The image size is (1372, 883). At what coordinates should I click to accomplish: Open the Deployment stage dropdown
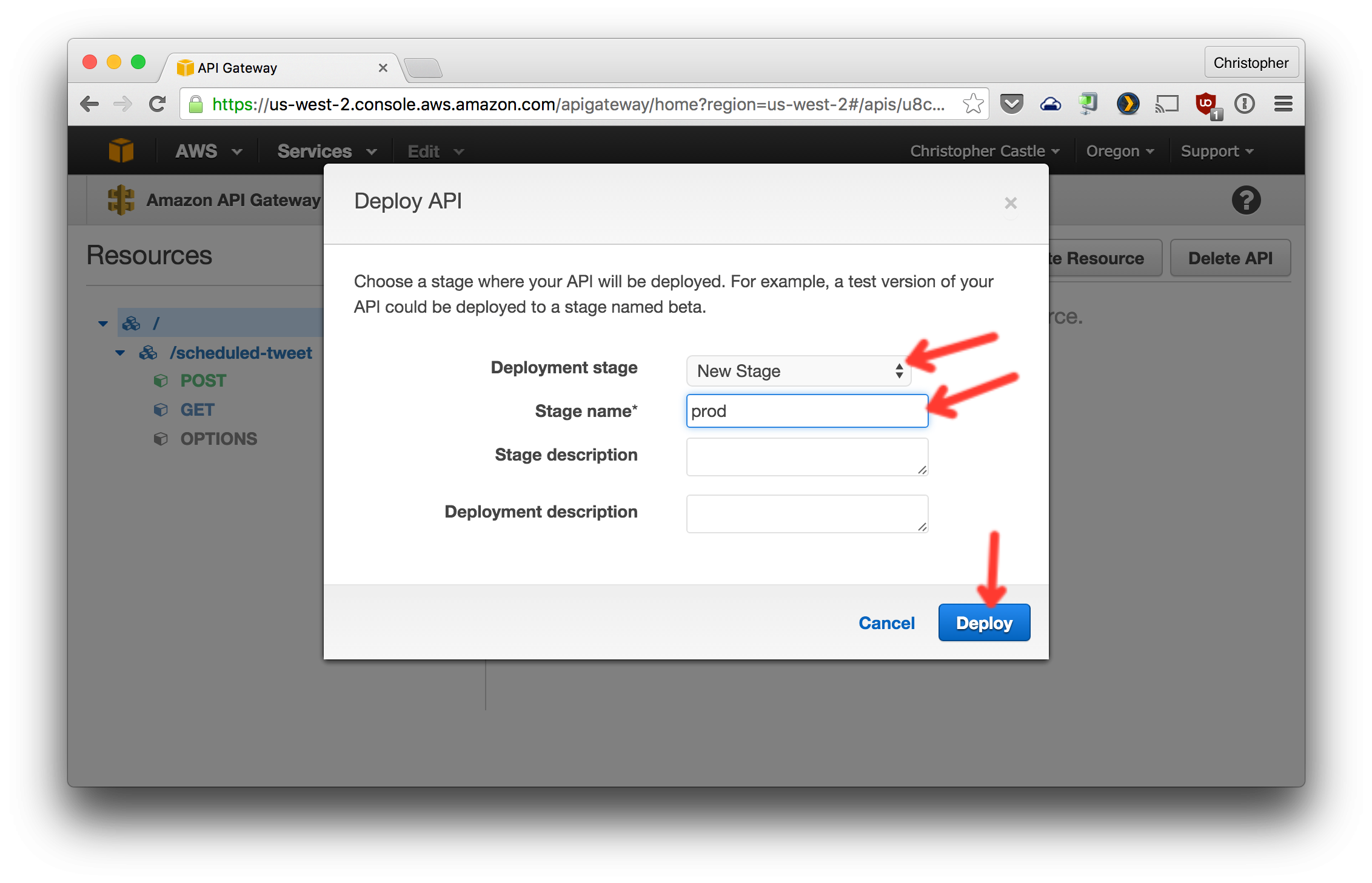(798, 371)
